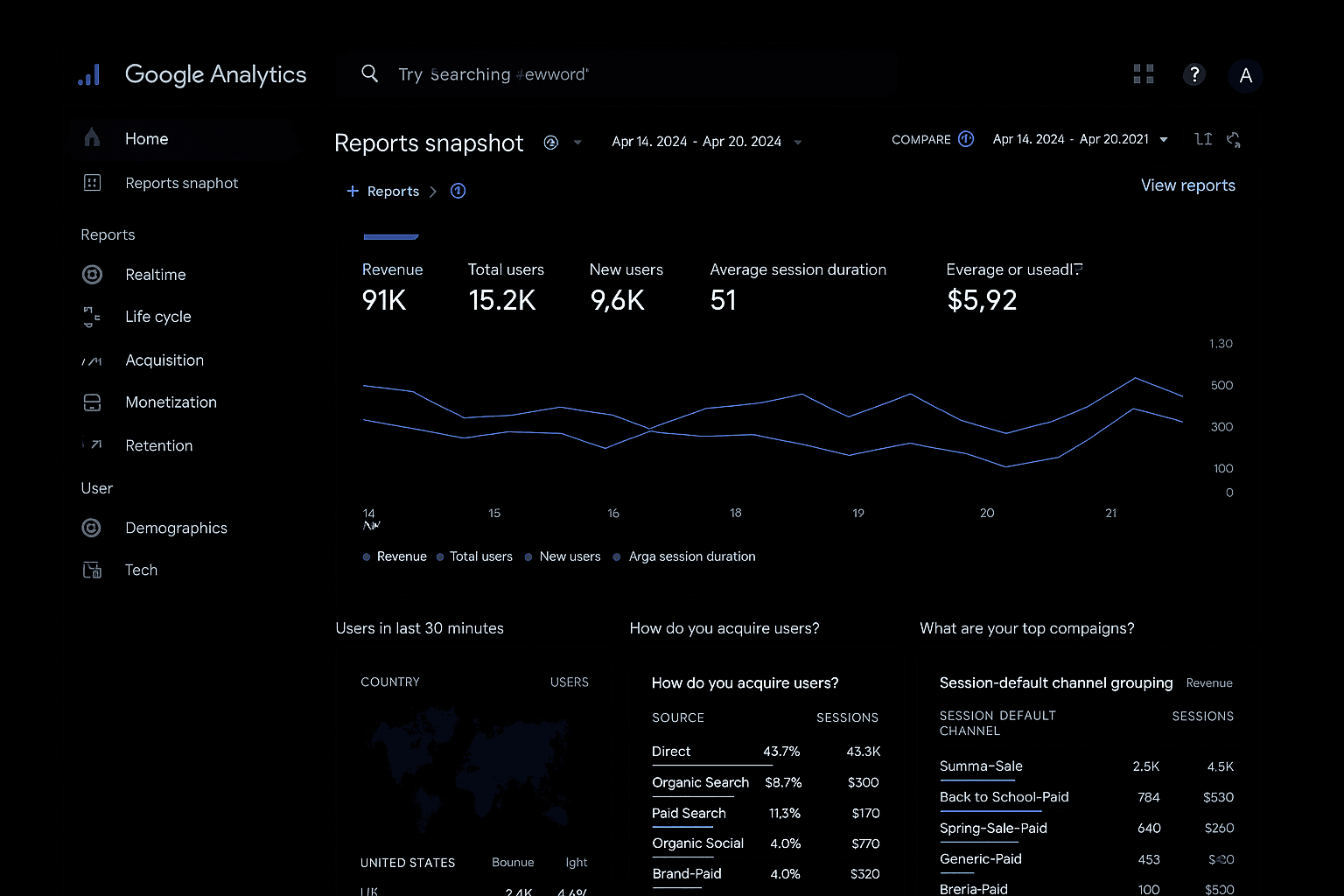Click the View reports link

1187,185
